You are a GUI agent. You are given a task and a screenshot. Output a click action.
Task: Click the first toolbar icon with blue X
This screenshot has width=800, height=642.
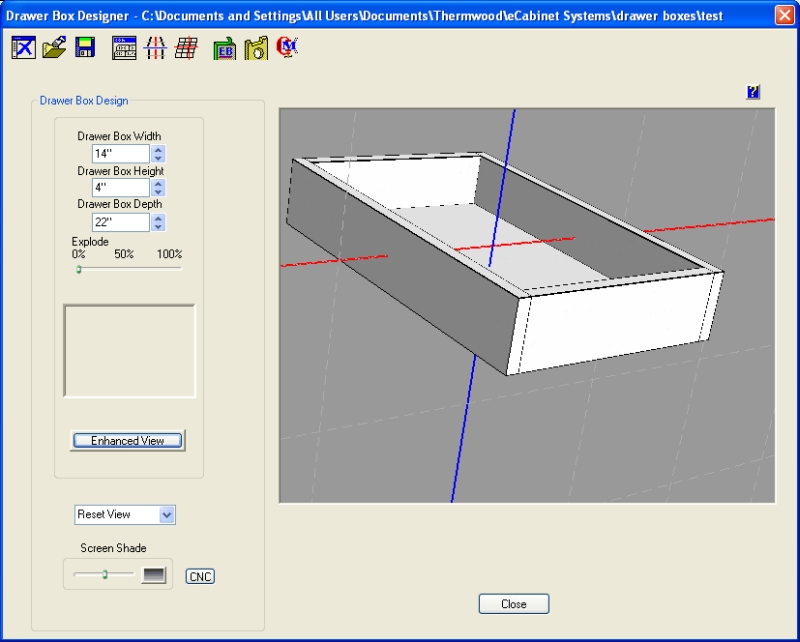pyautogui.click(x=23, y=47)
